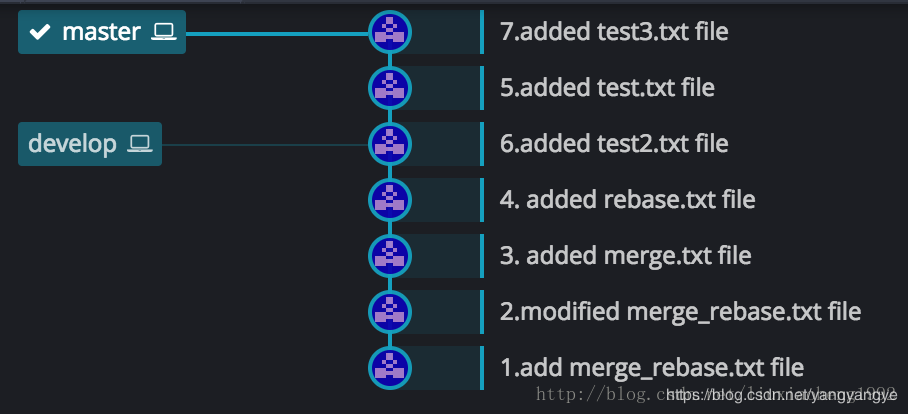
Task: Select the node for commit 2 modified merge_rebase.txt
Action: pyautogui.click(x=389, y=312)
